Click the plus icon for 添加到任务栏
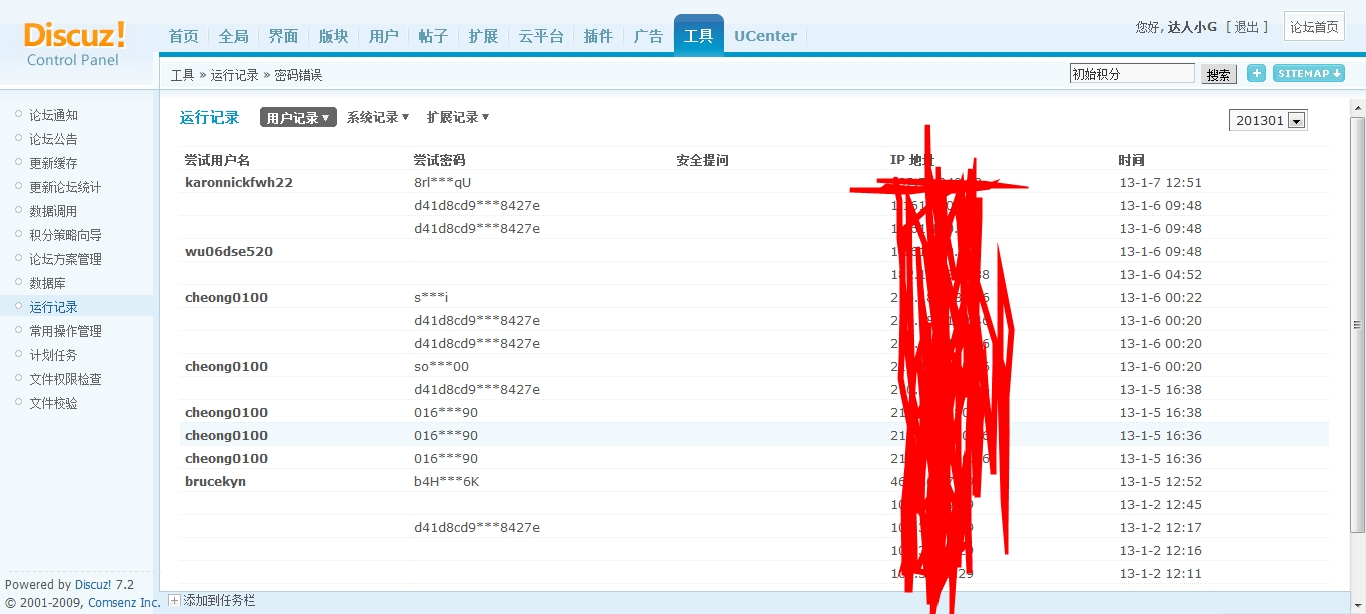The image size is (1366, 614). coord(174,601)
